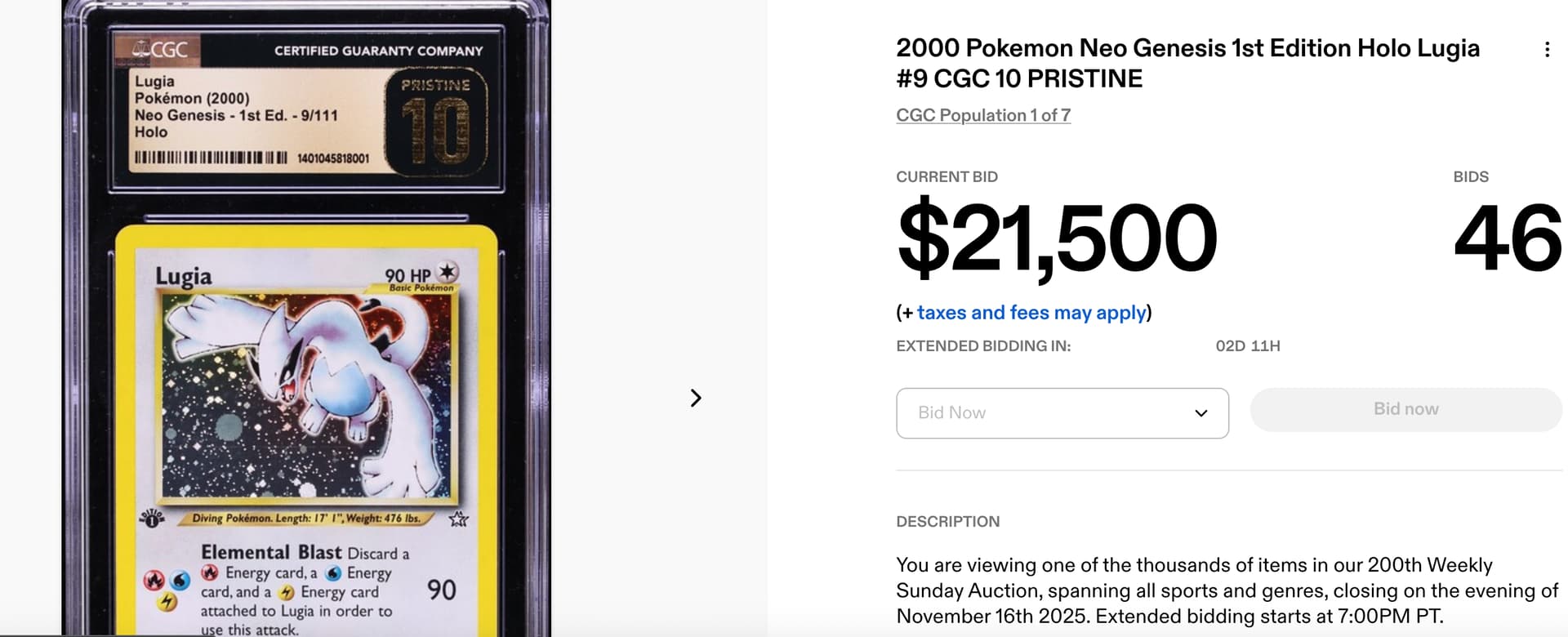This screenshot has height=637, width=1568.
Task: Open the taxes and fees may apply link
Action: [1031, 313]
